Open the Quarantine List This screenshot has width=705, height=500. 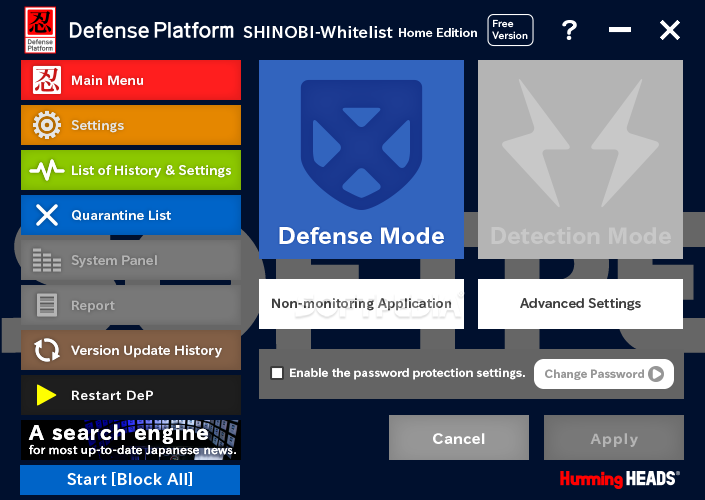point(131,215)
